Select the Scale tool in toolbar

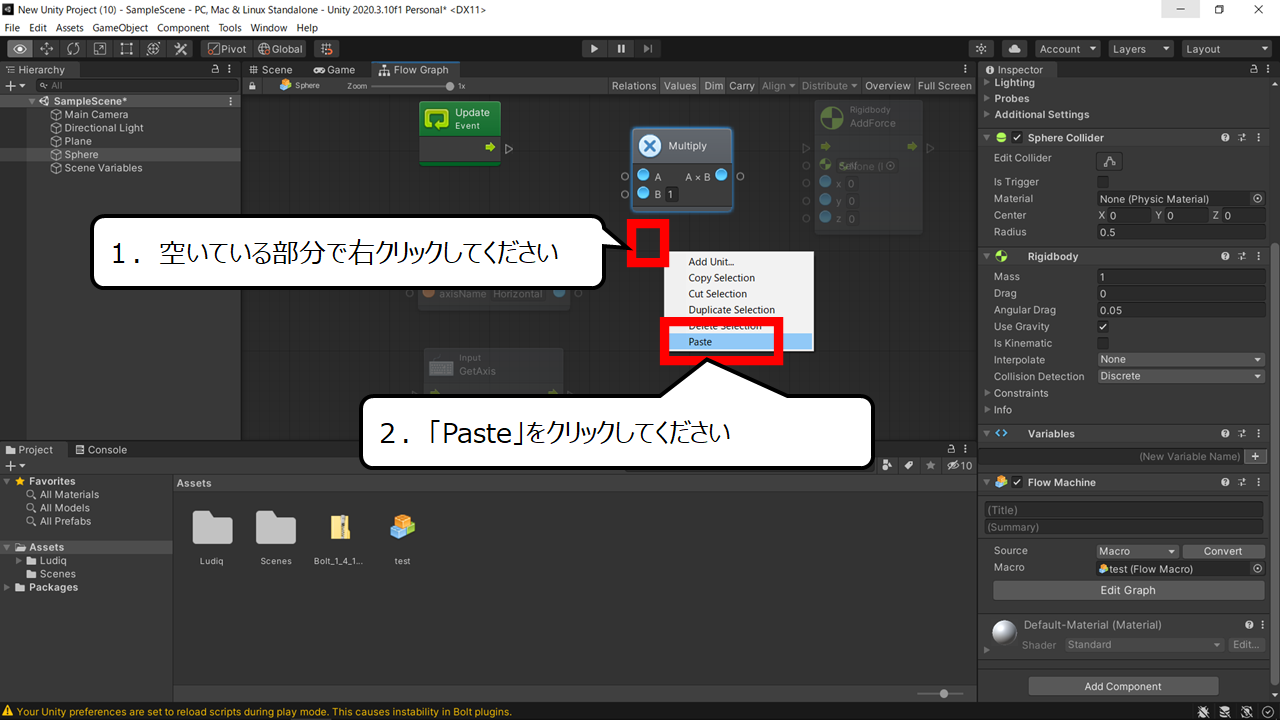tap(100, 49)
